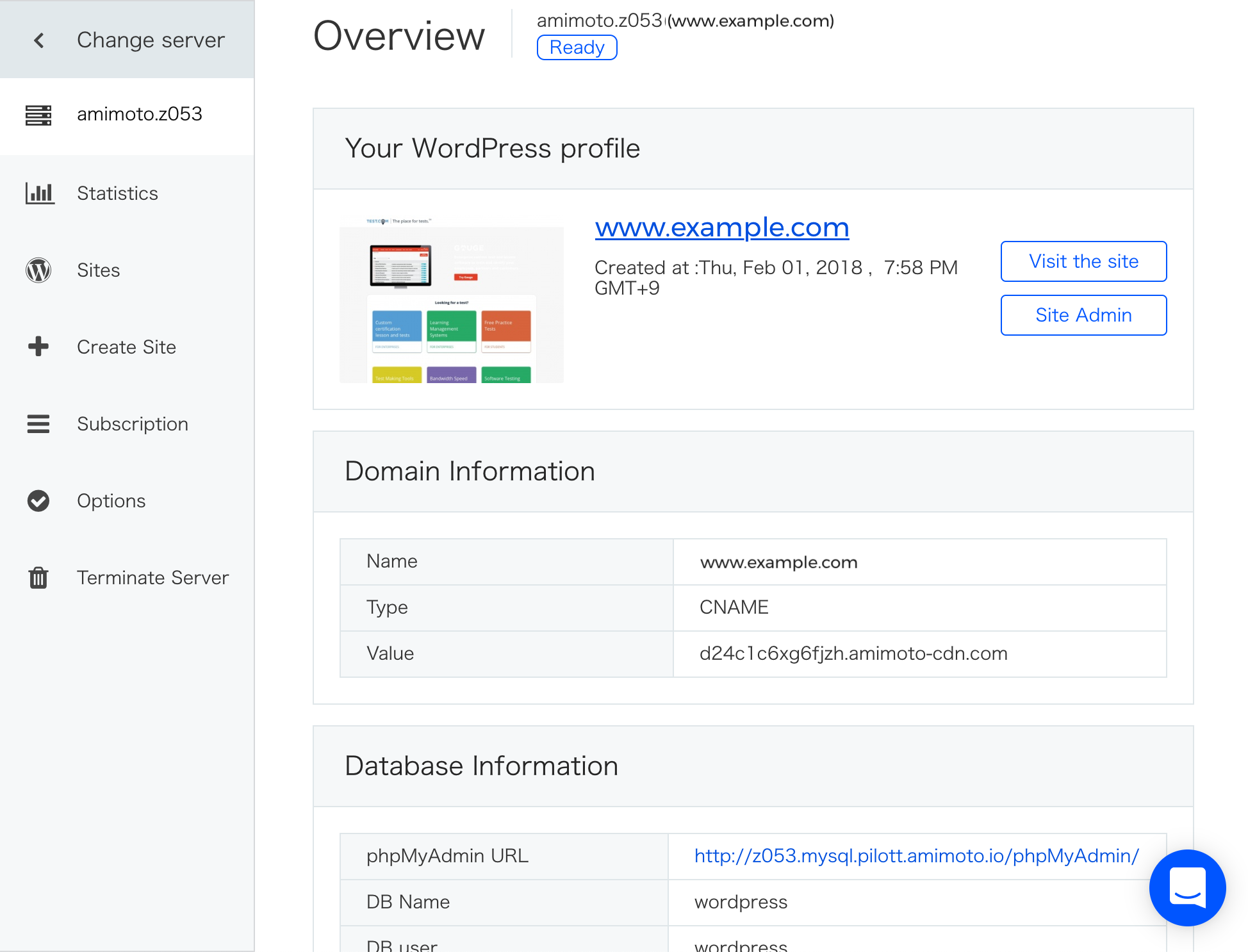Viewport: 1248px width, 952px height.
Task: Click the Overview page heading
Action: 399,36
